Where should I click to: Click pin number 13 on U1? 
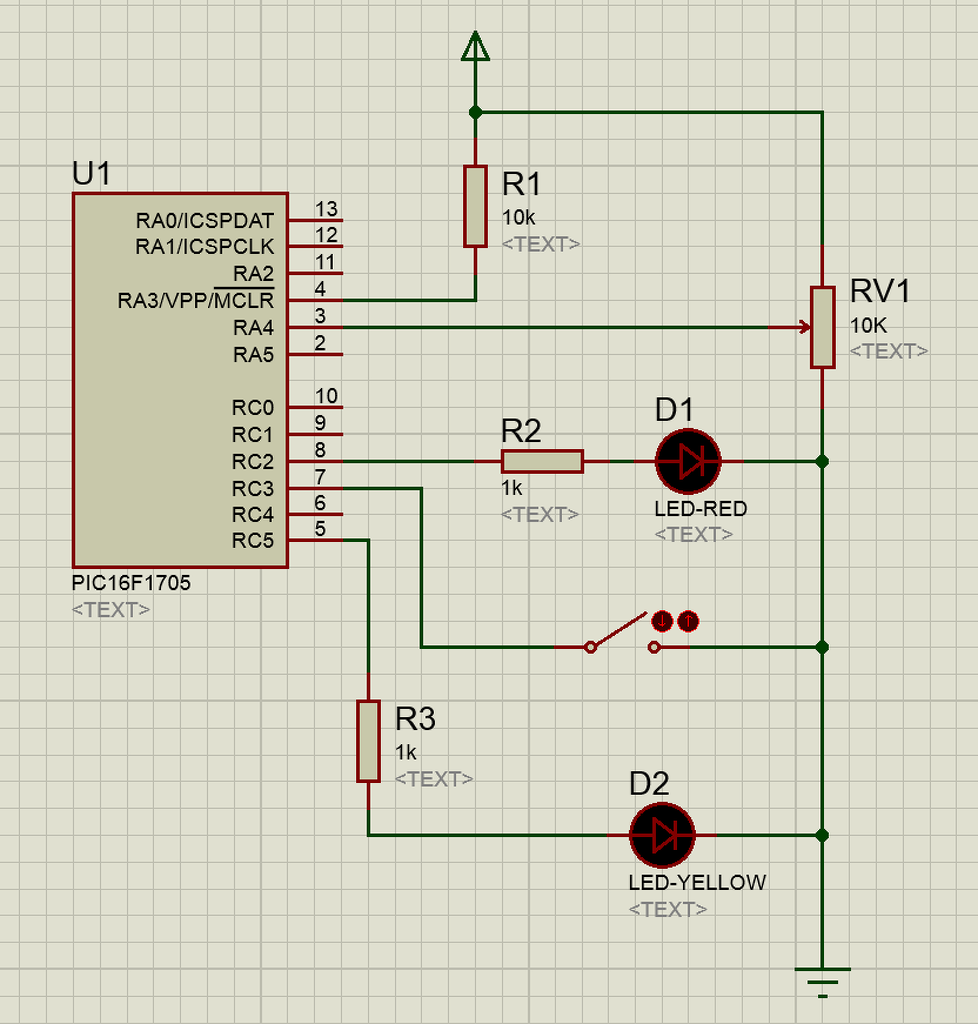pos(326,209)
